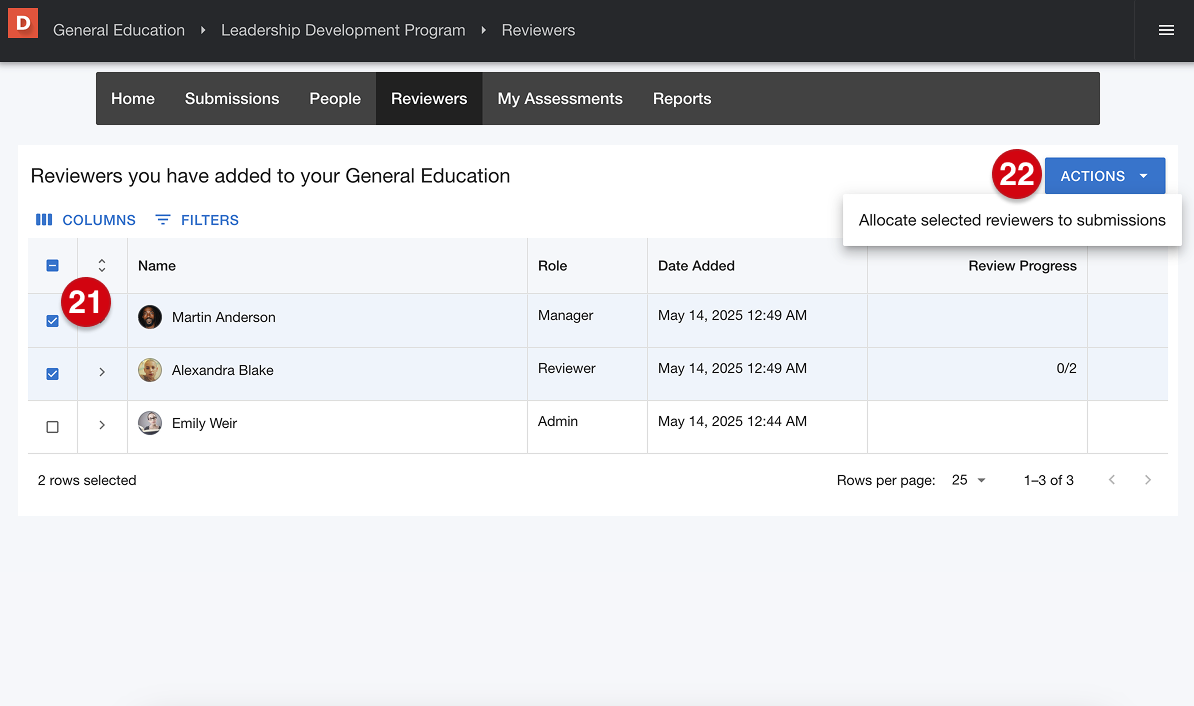Click General Education breadcrumb link
The width and height of the screenshot is (1194, 706).
point(119,30)
